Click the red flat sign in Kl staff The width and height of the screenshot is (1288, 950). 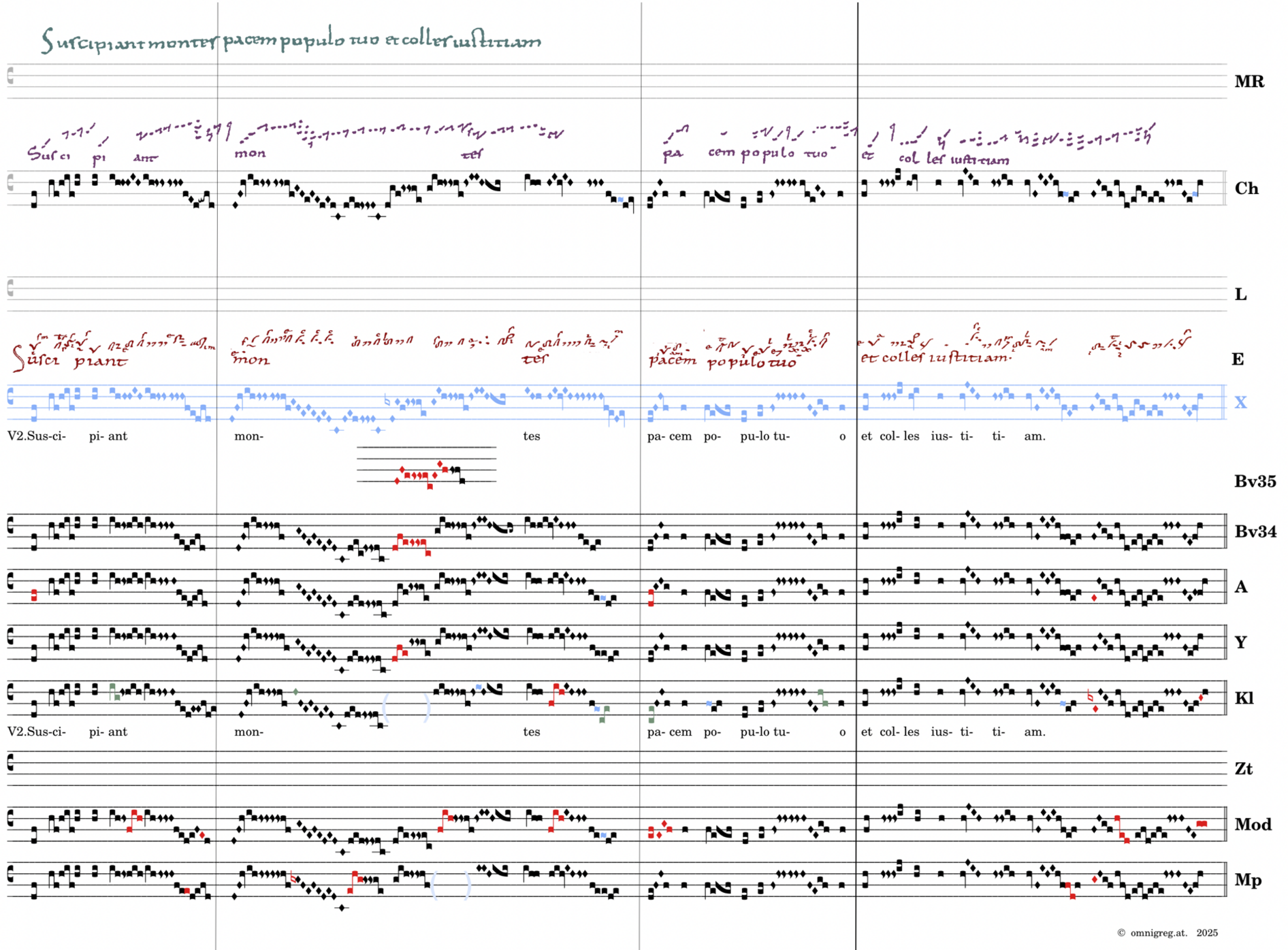[x=1090, y=695]
